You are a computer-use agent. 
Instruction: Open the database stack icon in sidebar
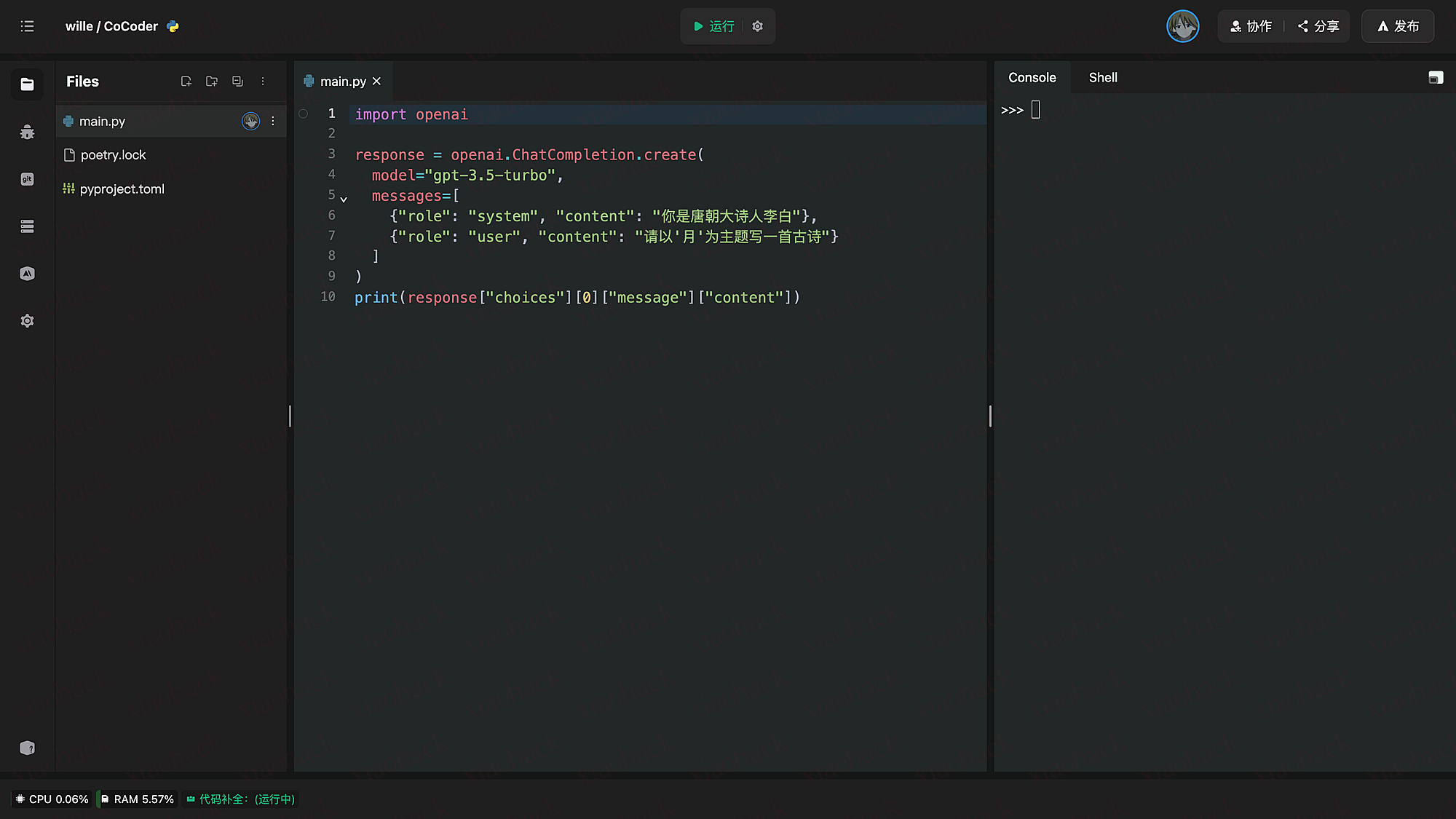(x=27, y=226)
